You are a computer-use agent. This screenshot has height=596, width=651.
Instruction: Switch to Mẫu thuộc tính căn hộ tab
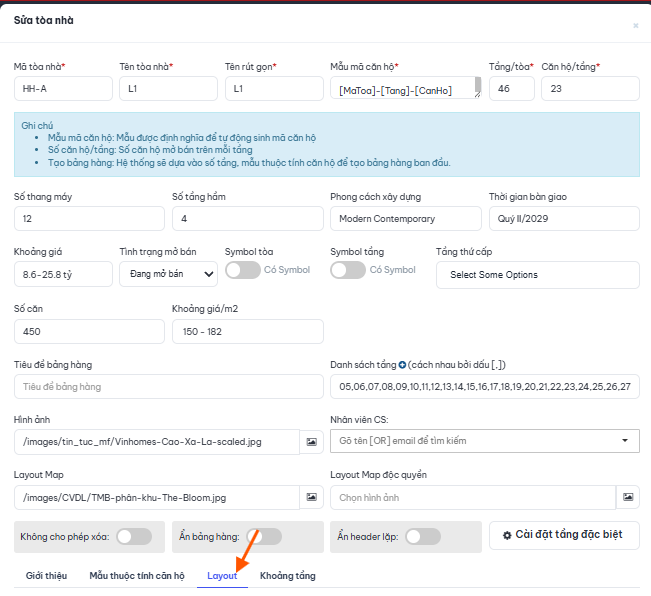tap(137, 576)
